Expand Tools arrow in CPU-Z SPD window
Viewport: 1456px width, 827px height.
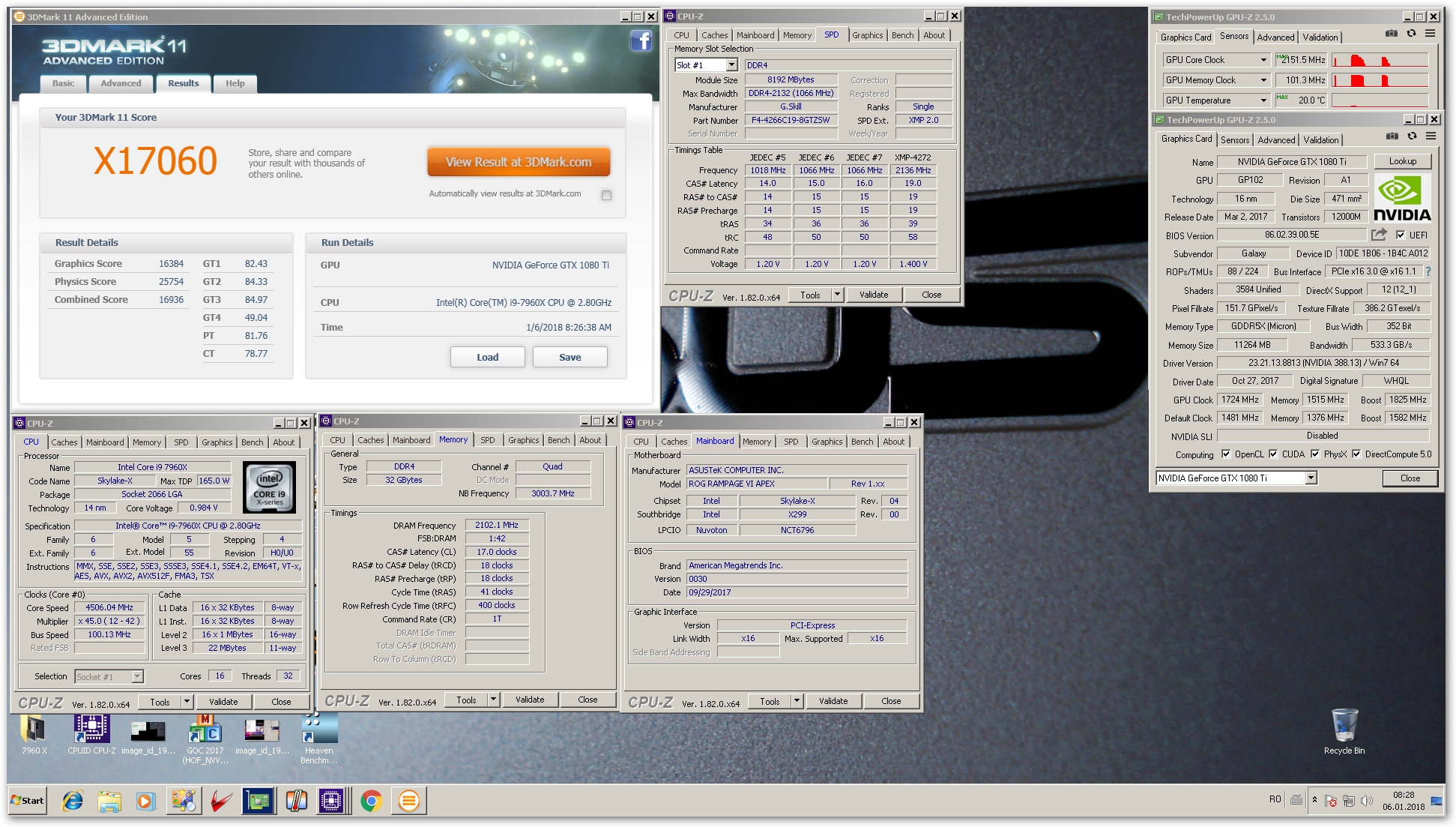coord(837,295)
